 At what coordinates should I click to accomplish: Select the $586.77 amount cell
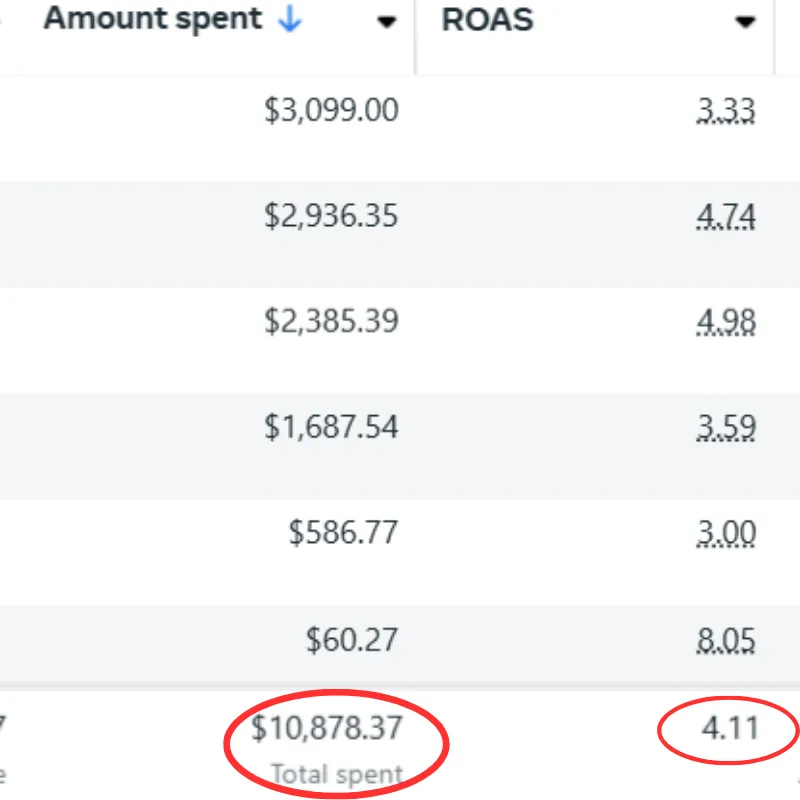point(343,533)
